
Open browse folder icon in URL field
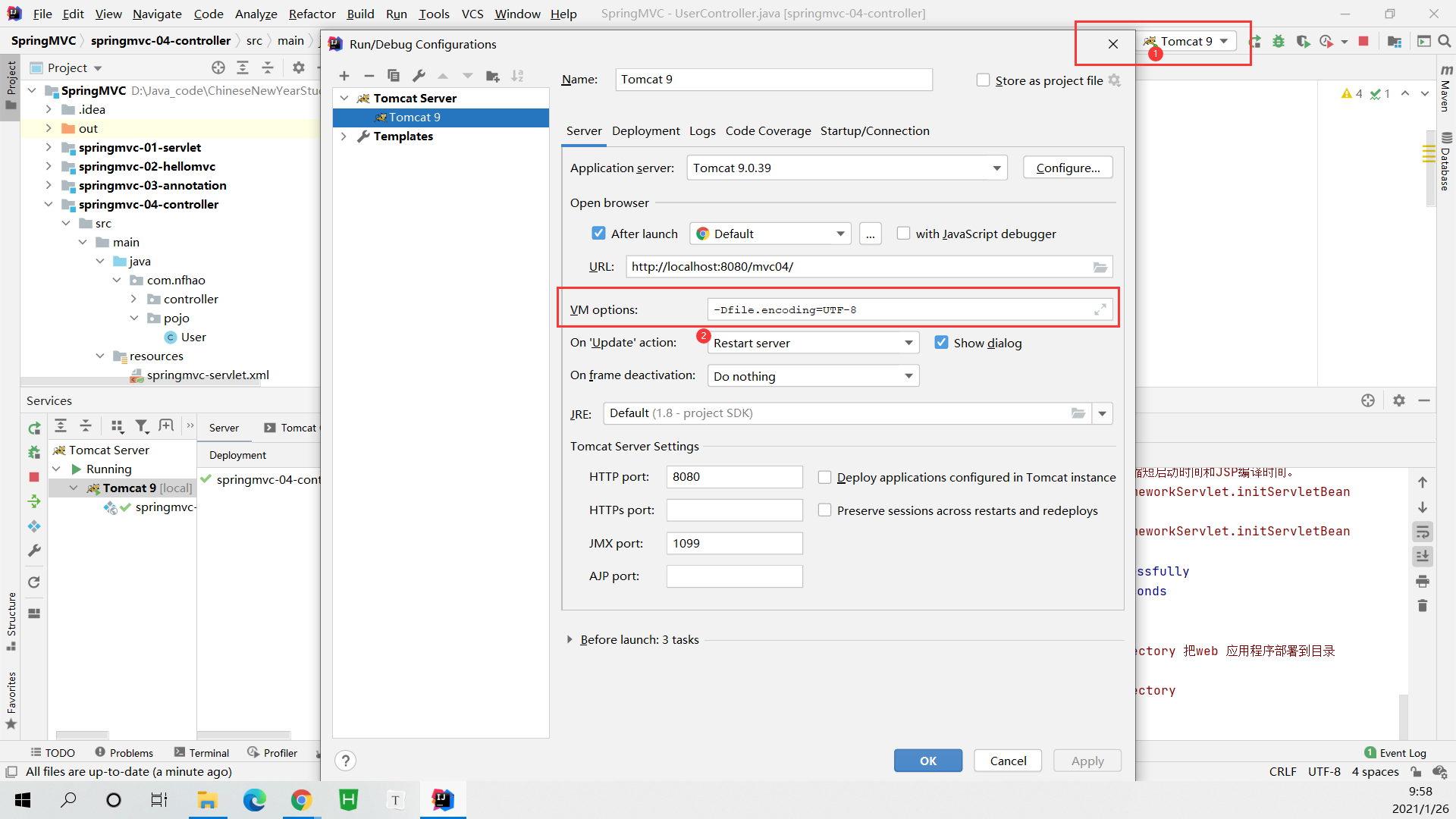click(1100, 267)
